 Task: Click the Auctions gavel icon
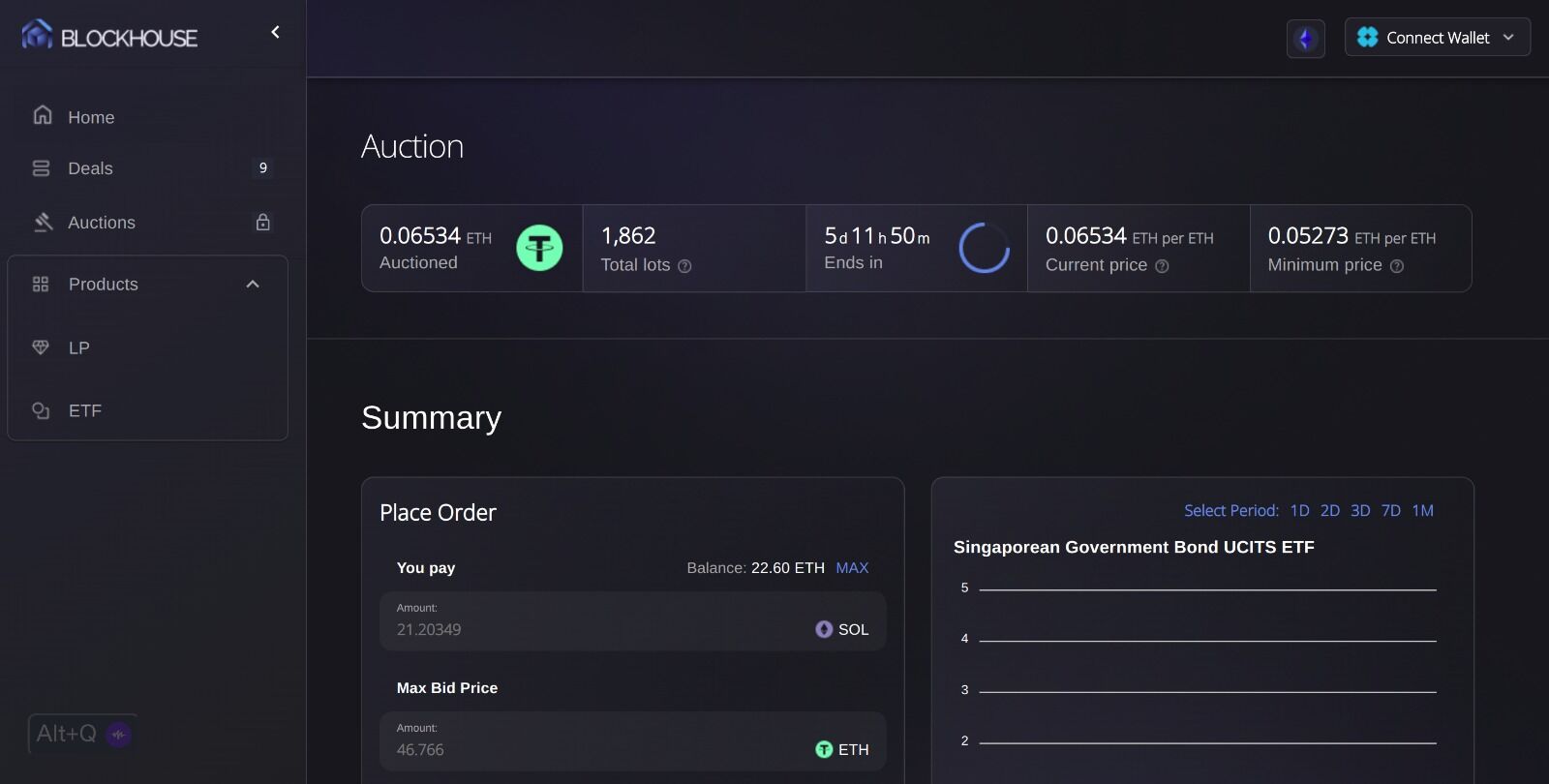click(43, 223)
